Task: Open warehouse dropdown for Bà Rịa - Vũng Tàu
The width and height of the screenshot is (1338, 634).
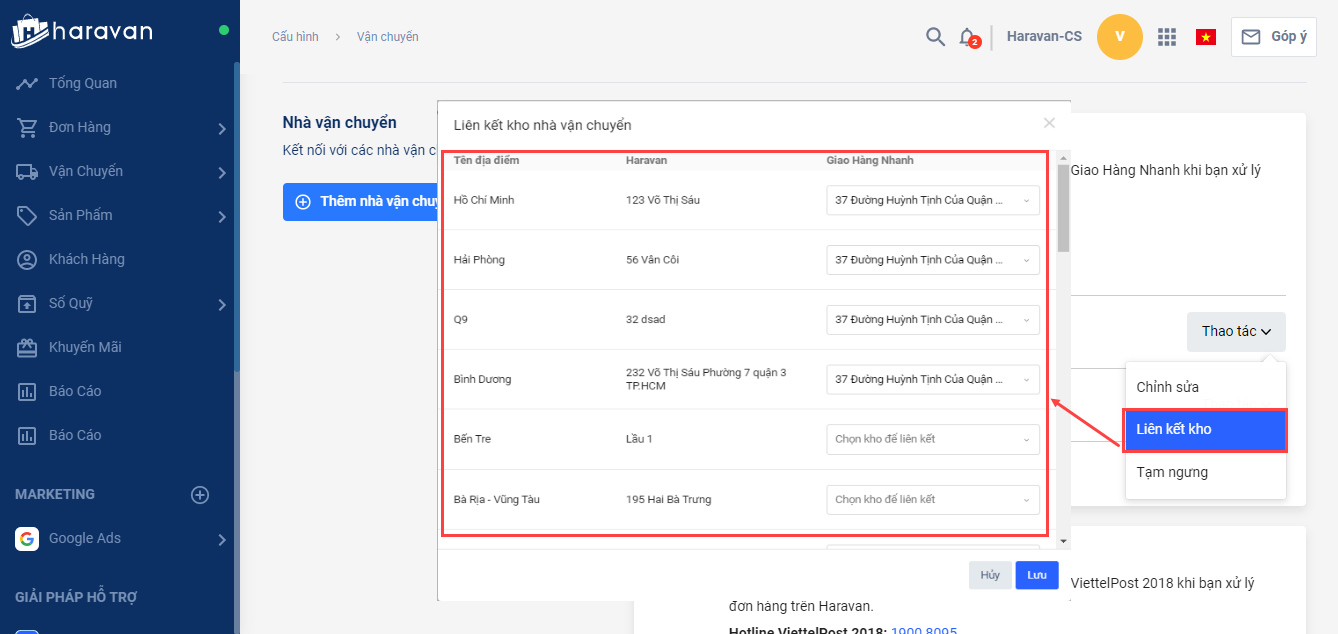Action: 932,499
